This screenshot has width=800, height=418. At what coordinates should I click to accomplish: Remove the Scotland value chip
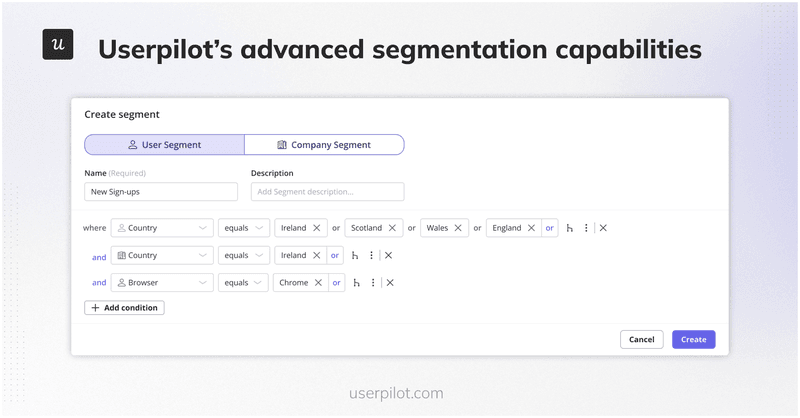(393, 228)
